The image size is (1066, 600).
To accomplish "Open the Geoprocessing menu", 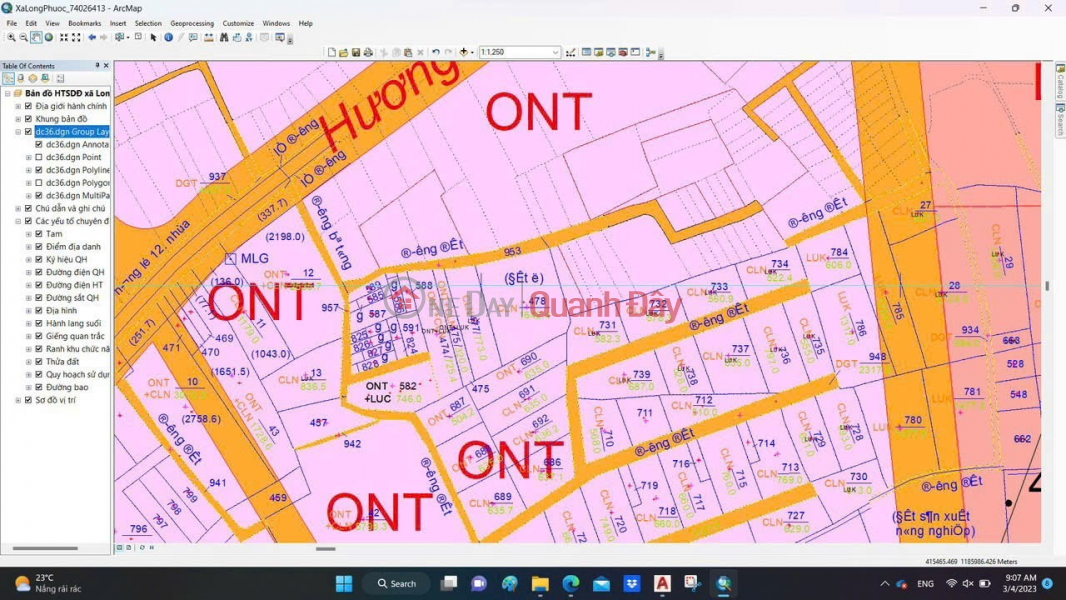I will coord(192,23).
